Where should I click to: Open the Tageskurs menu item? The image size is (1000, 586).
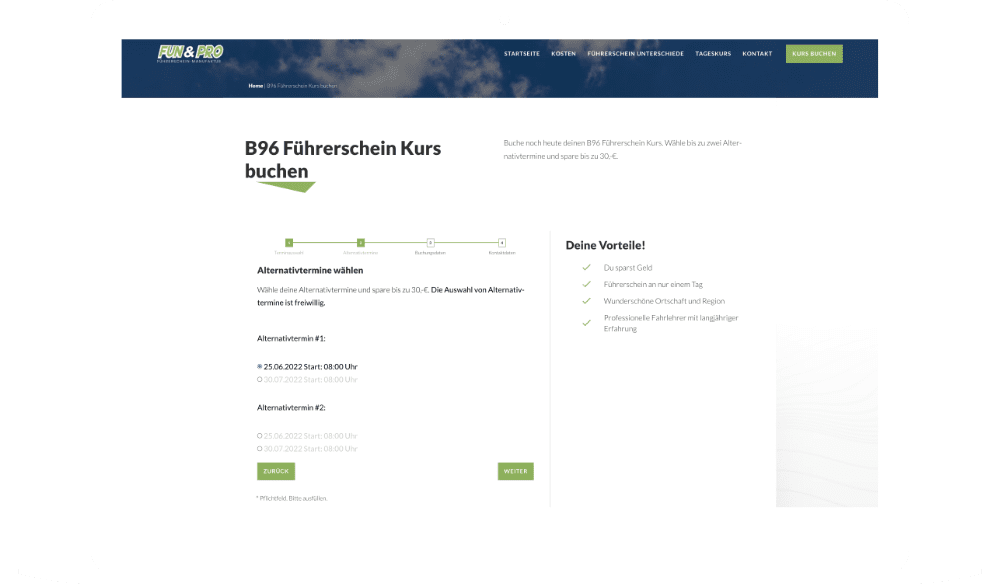713,54
